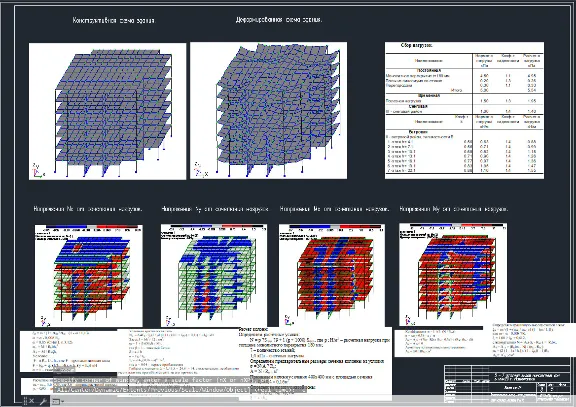Viewport: 576px width, 407px height.
Task: Expand the recent commands dropdown arrow
Action: click(x=63, y=401)
